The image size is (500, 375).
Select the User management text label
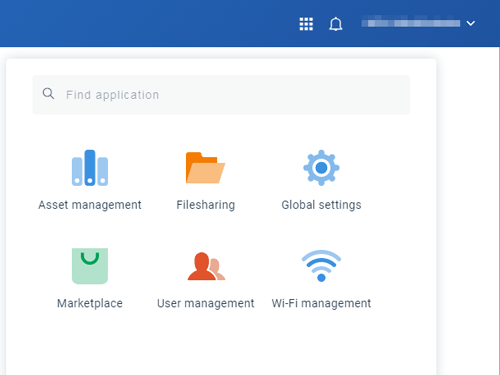click(206, 303)
